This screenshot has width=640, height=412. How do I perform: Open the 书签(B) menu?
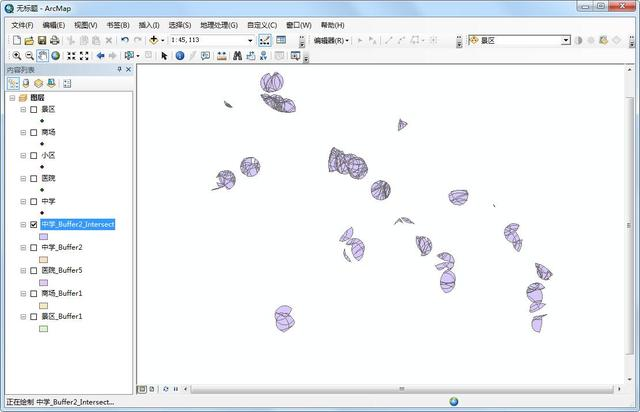click(118, 25)
